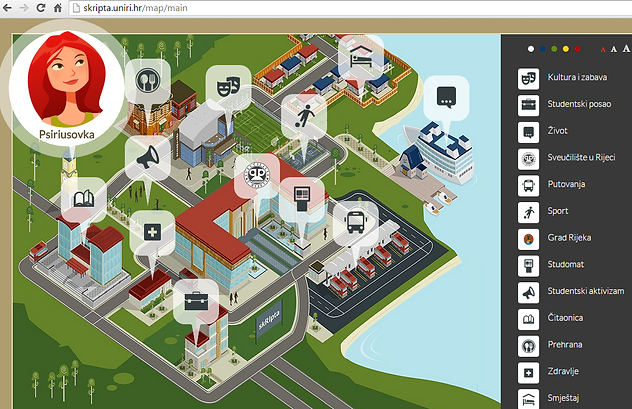Click the Zdravlje cross sidebar icon

pos(528,373)
